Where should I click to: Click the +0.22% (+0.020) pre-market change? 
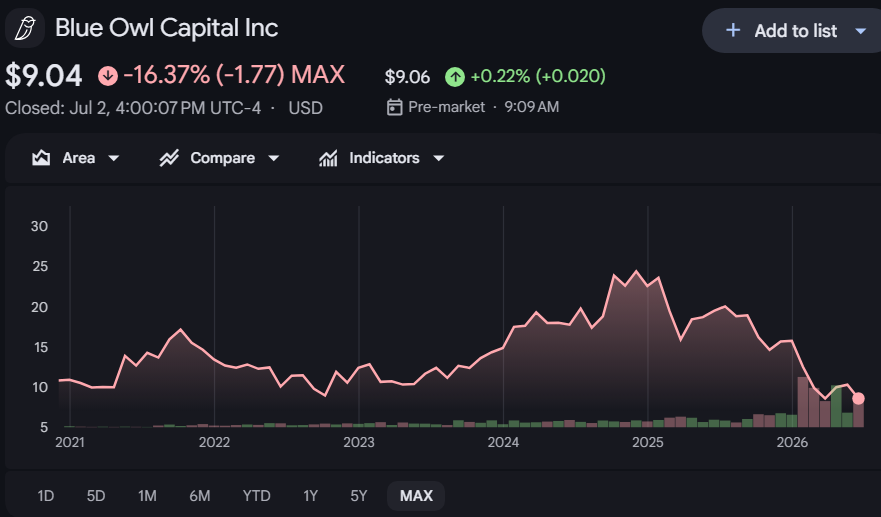538,76
